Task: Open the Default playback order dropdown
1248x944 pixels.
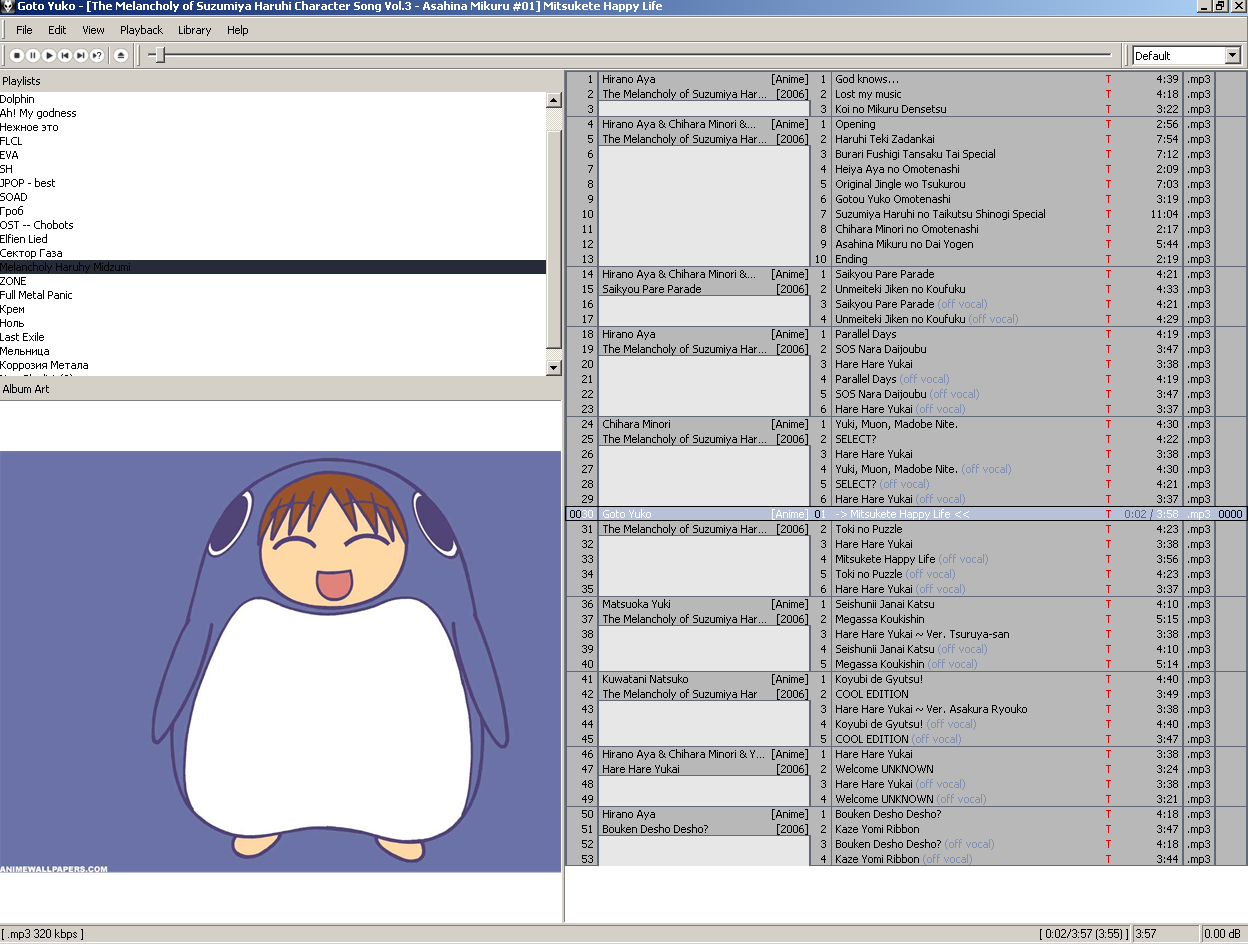Action: click(1232, 56)
